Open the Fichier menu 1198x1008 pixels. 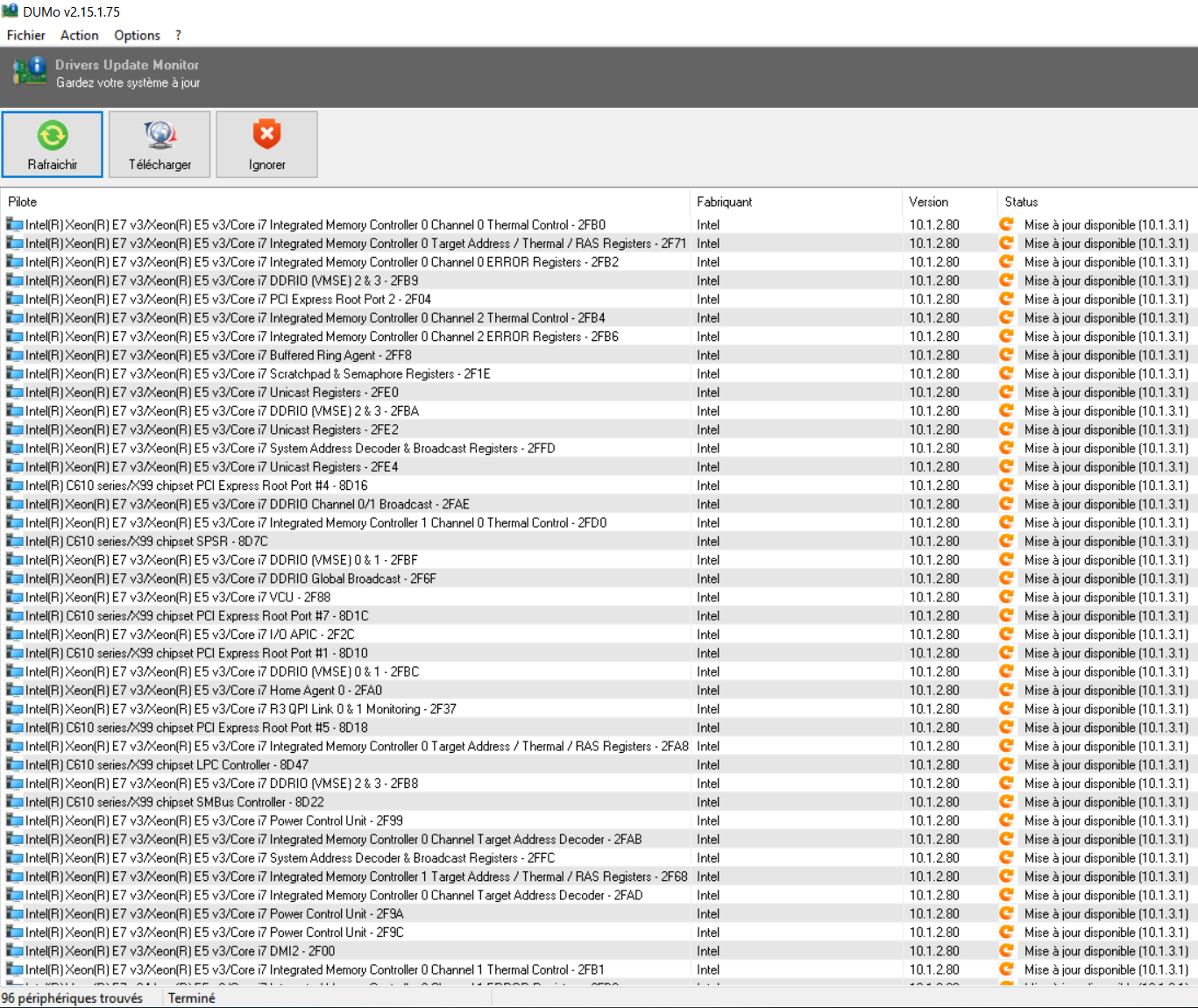tap(26, 35)
